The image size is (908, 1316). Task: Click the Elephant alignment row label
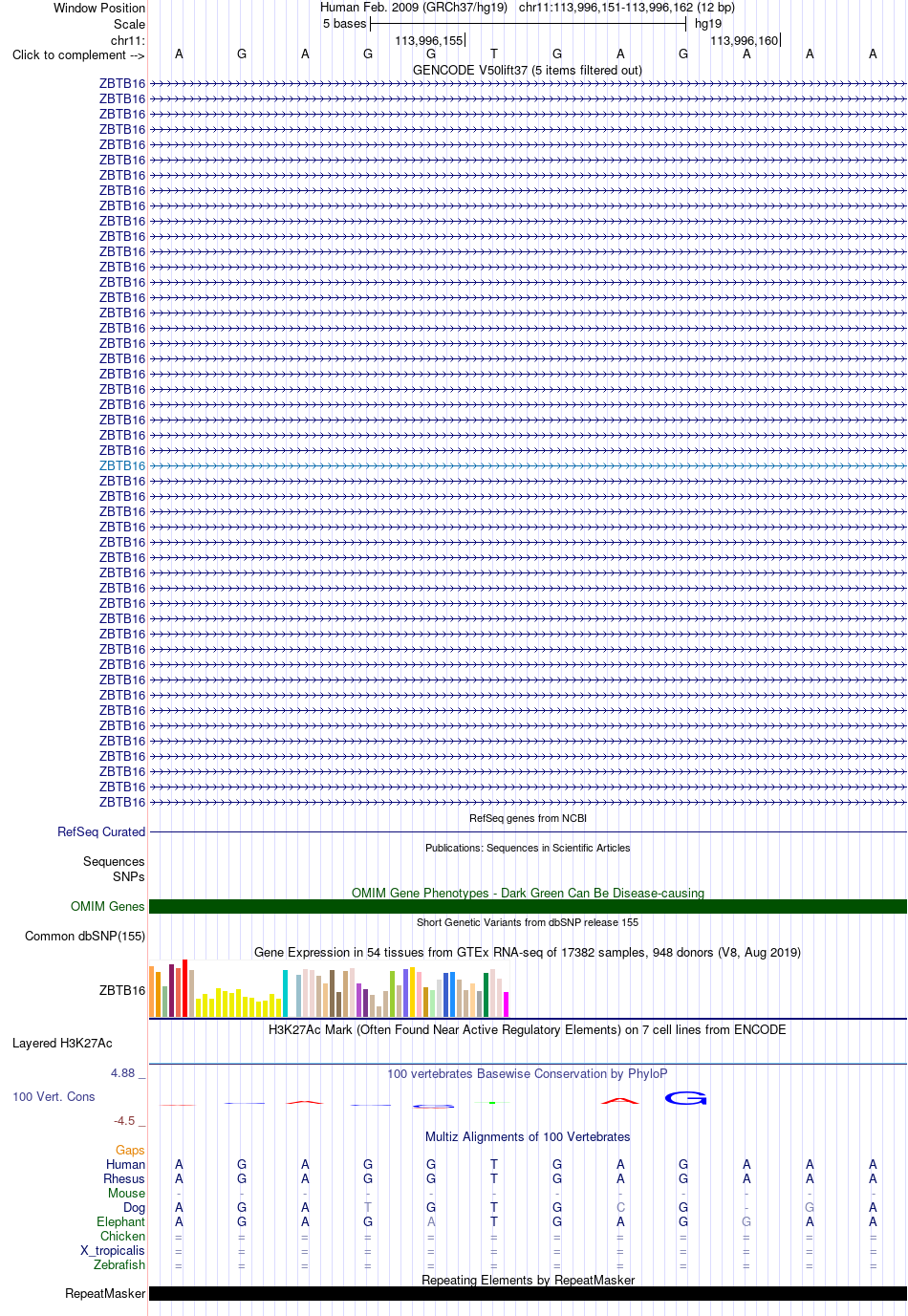[x=120, y=1221]
